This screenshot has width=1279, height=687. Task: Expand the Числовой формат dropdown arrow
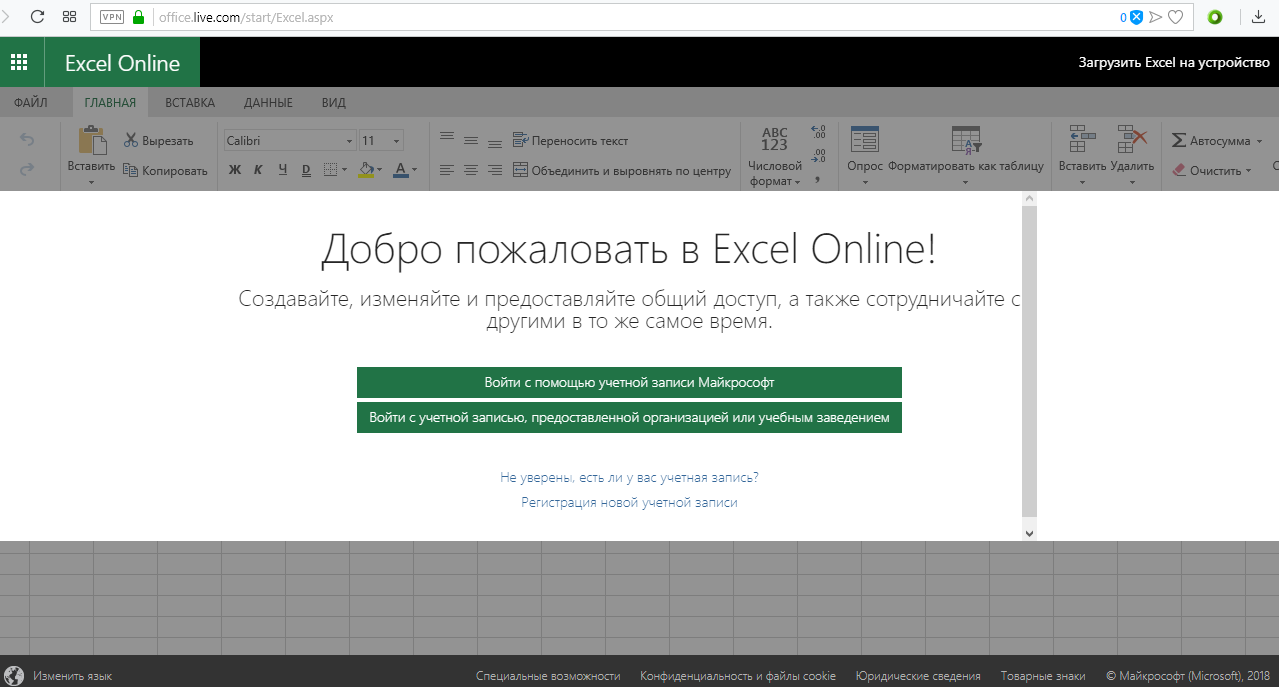click(798, 182)
